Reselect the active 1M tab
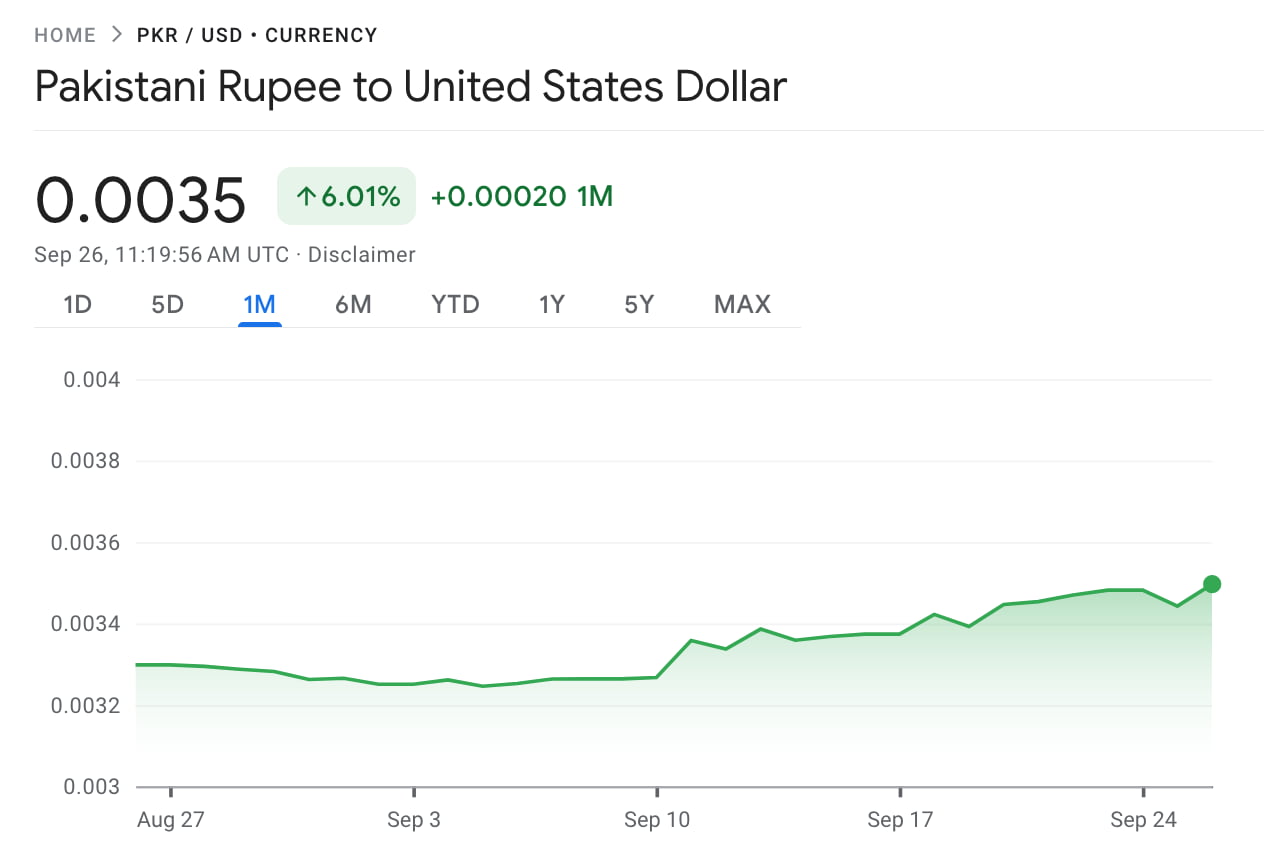 click(260, 304)
